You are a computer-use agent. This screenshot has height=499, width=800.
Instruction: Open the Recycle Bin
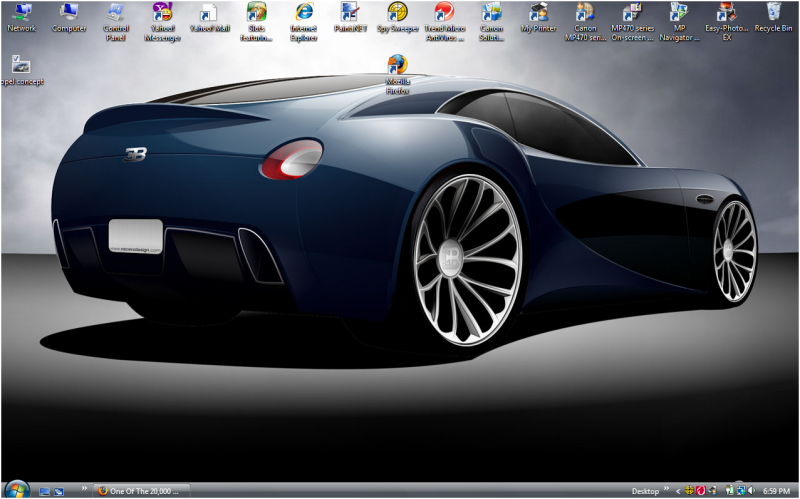pyautogui.click(x=774, y=14)
